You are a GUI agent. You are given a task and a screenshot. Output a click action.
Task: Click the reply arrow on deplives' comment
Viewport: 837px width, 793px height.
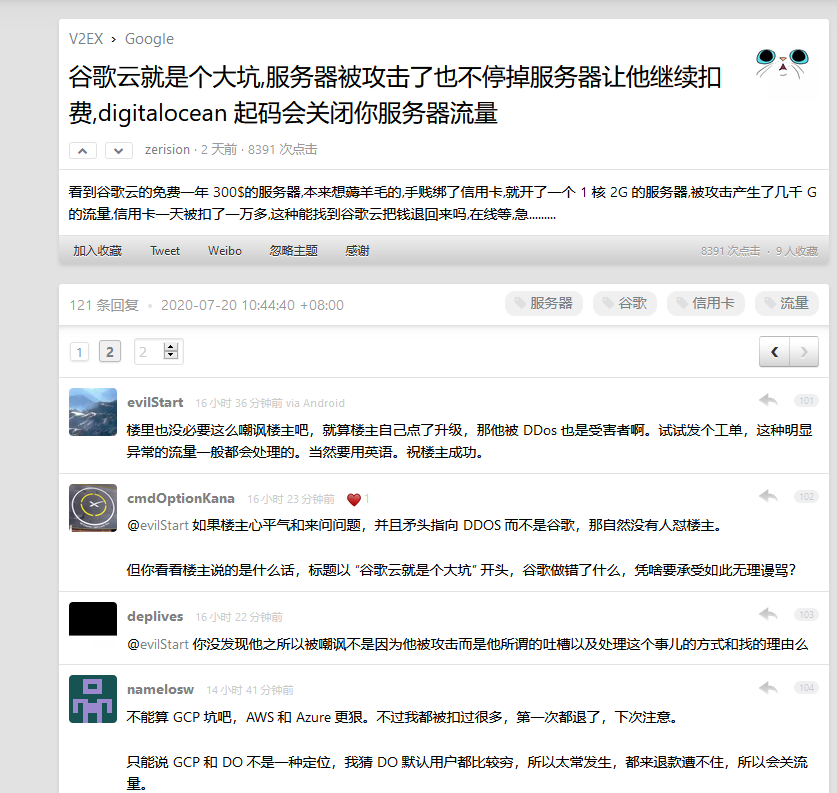point(768,614)
